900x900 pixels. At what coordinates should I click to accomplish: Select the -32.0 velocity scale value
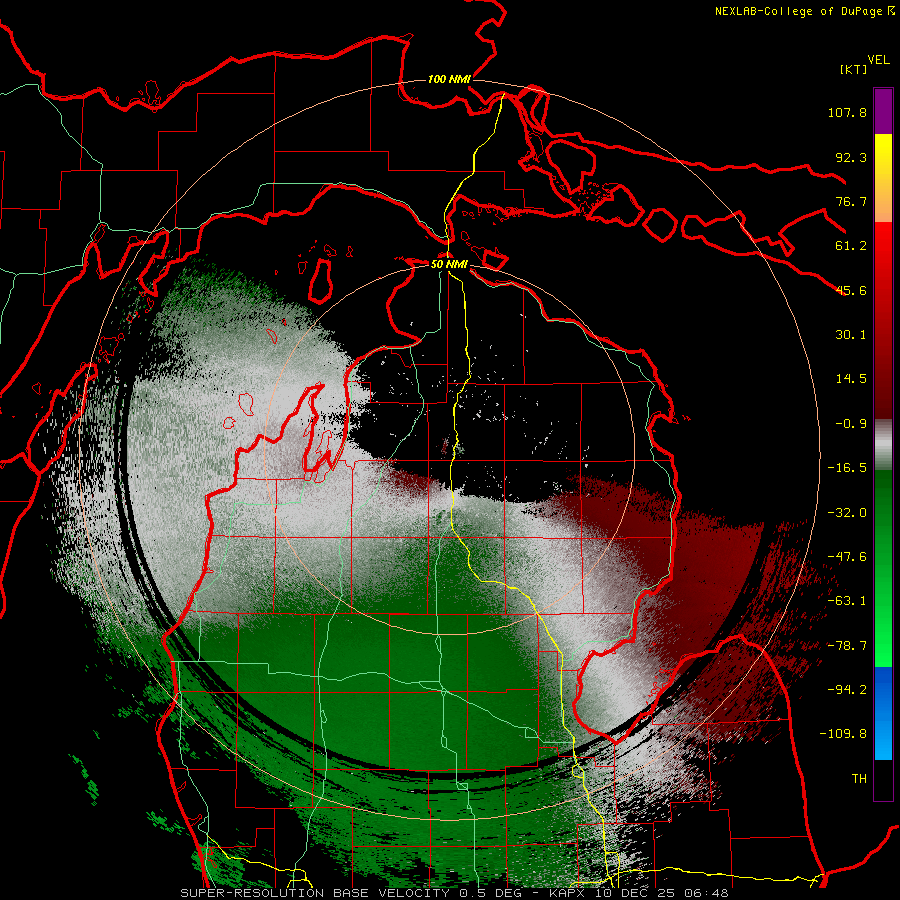pyautogui.click(x=847, y=513)
